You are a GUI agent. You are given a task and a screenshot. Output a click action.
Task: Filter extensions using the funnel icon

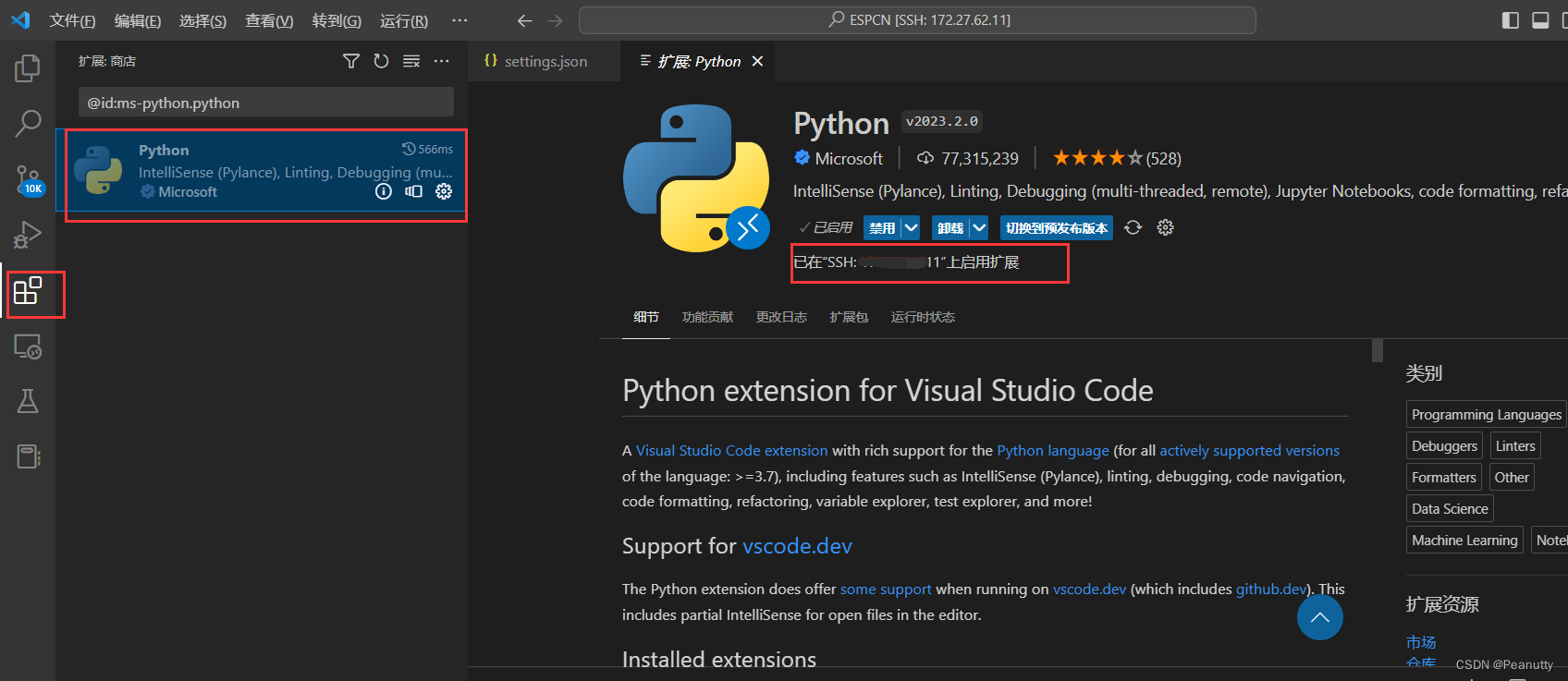(351, 61)
